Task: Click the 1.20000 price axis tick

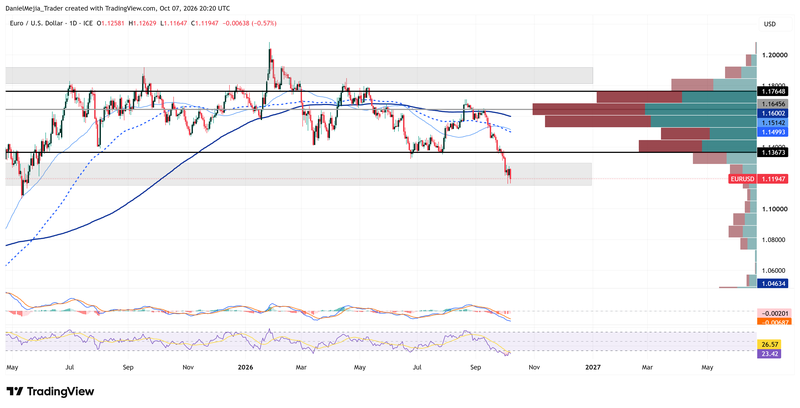Action: click(772, 55)
